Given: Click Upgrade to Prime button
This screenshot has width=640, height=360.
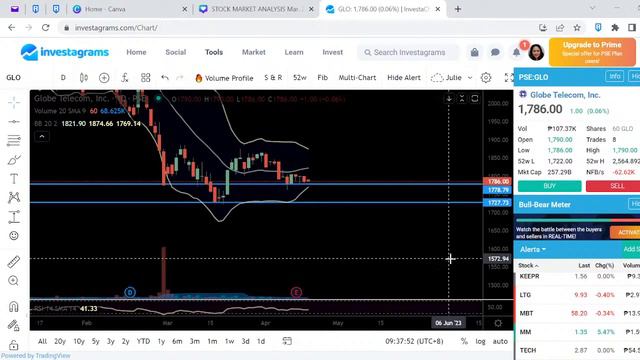Looking at the screenshot, I should tap(592, 52).
